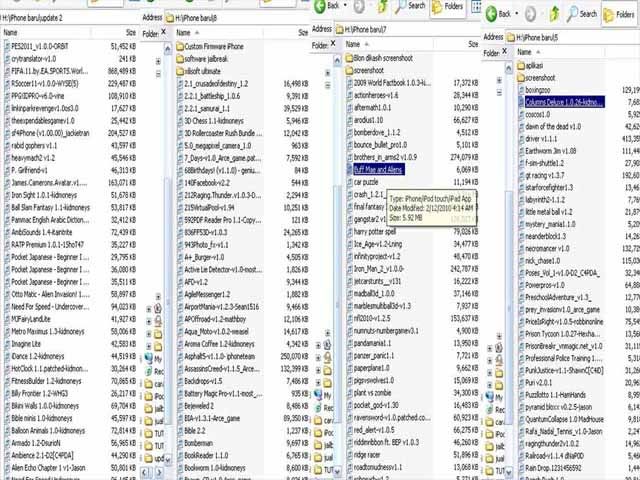This screenshot has height=480, width=640.
Task: Select file Prison Tycoon 1.0.27
Action: [560, 334]
